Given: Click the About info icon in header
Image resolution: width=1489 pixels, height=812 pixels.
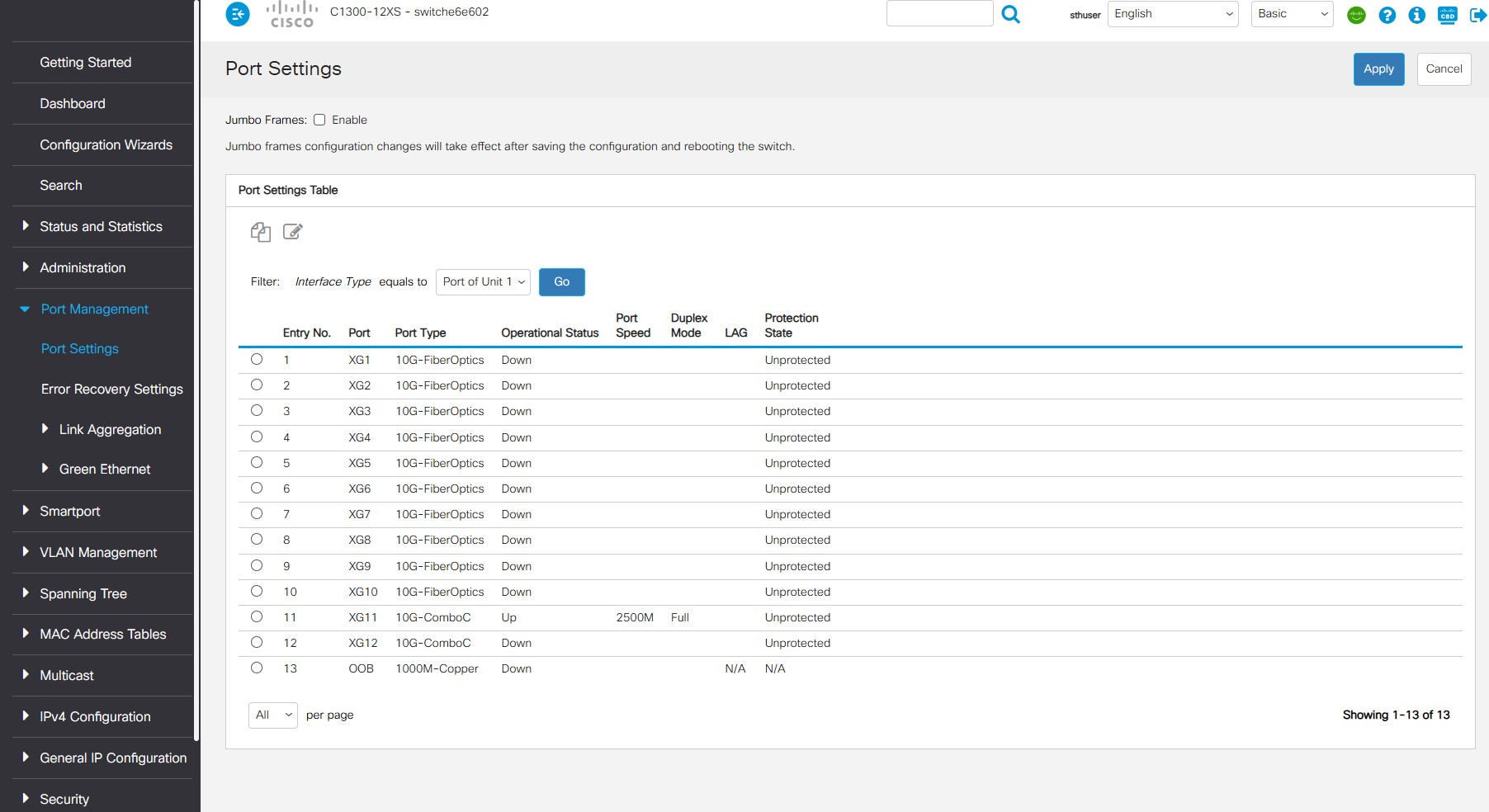Looking at the screenshot, I should (x=1416, y=15).
